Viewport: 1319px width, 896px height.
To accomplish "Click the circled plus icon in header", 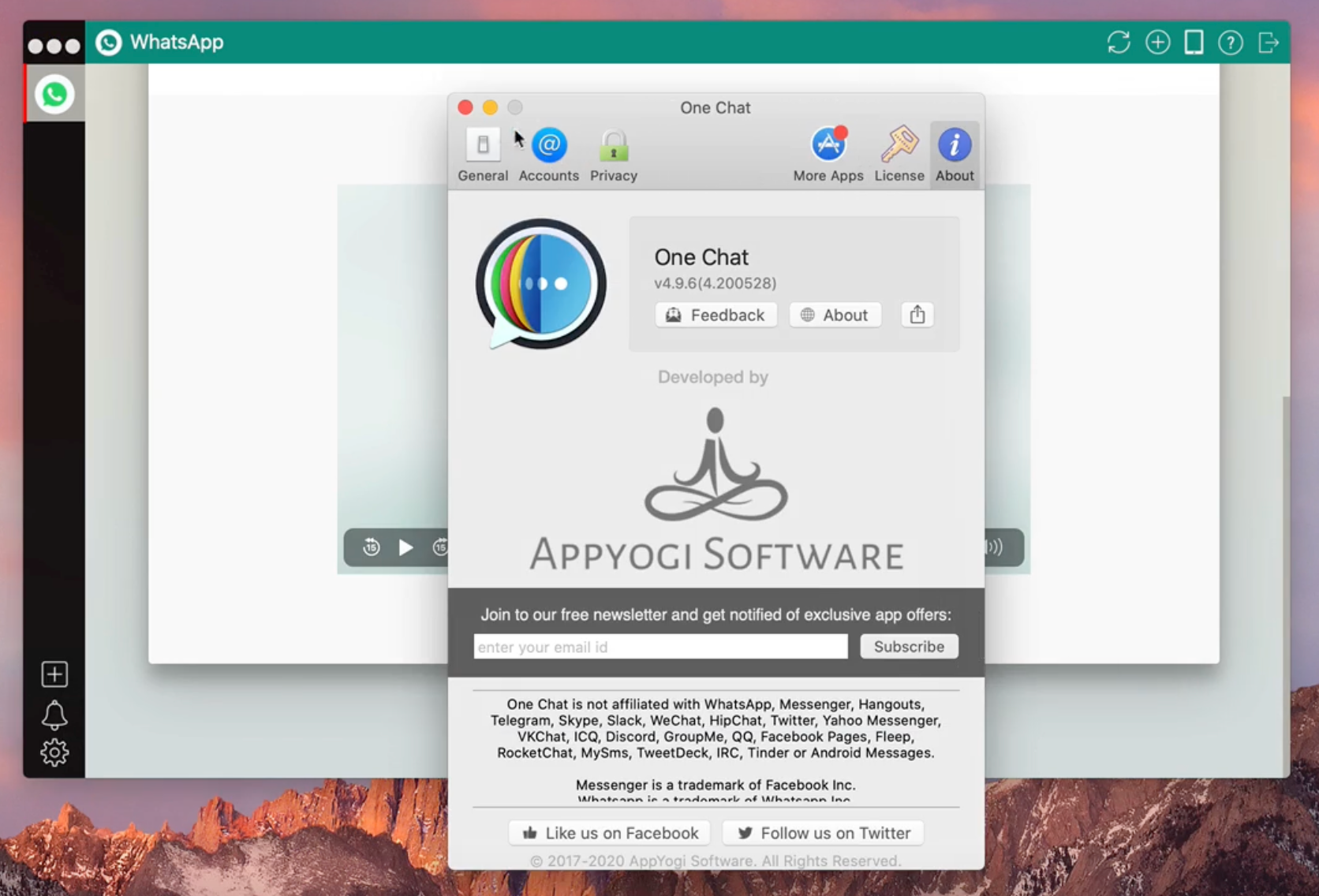I will coord(1157,42).
